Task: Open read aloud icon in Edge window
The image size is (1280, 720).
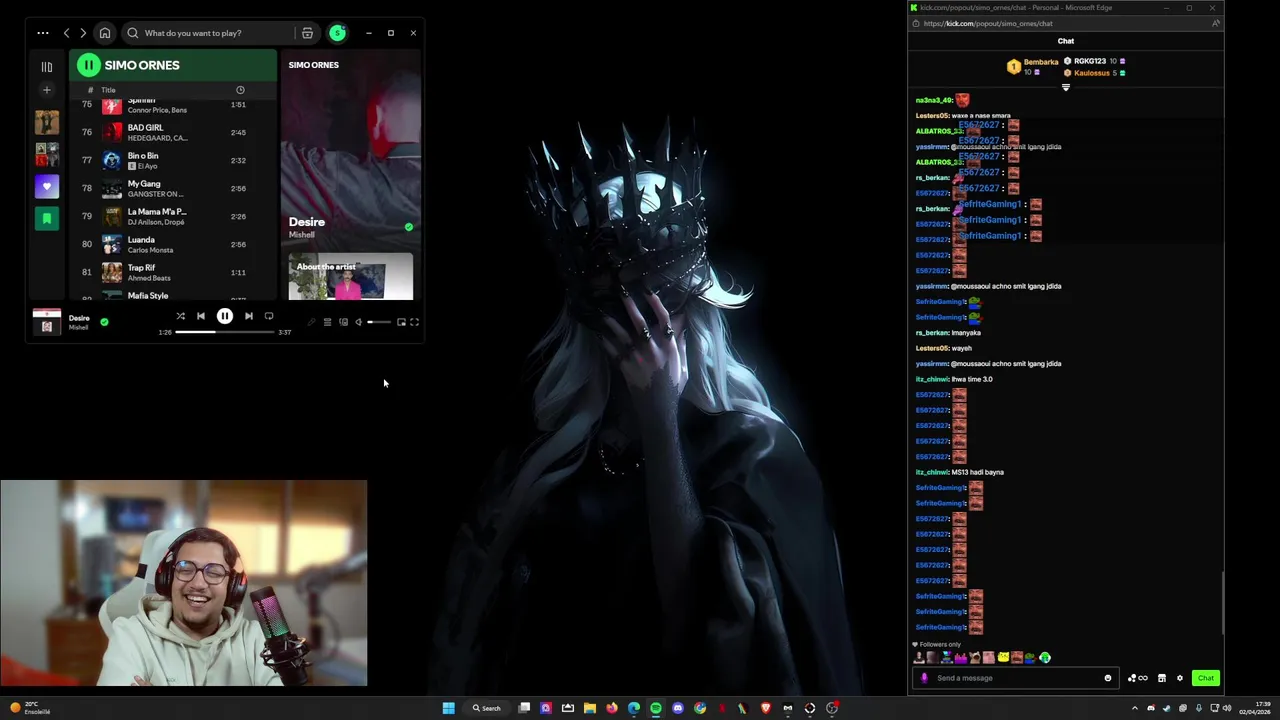Action: point(1214,23)
